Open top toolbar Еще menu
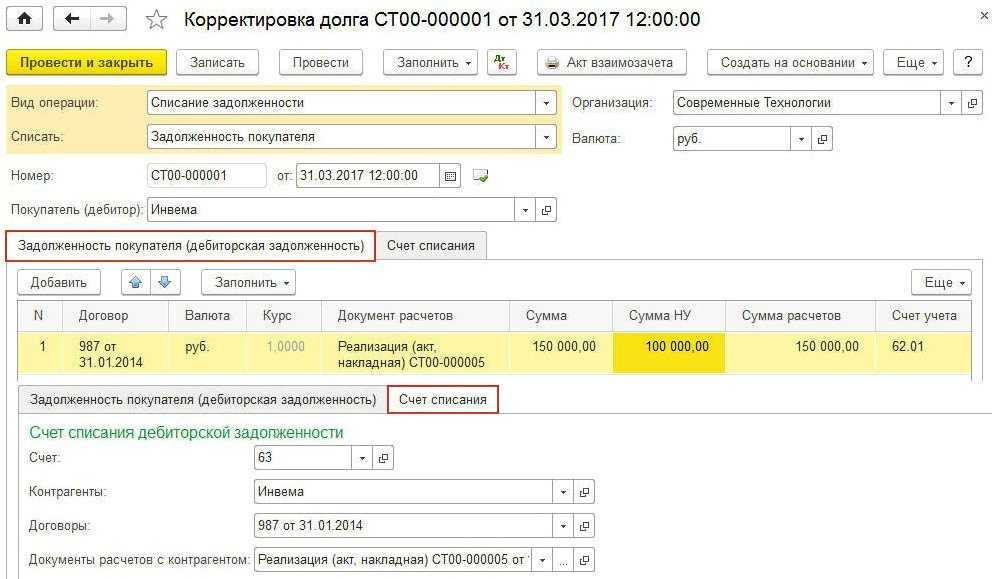Viewport: 992px width, 579px height. click(913, 63)
